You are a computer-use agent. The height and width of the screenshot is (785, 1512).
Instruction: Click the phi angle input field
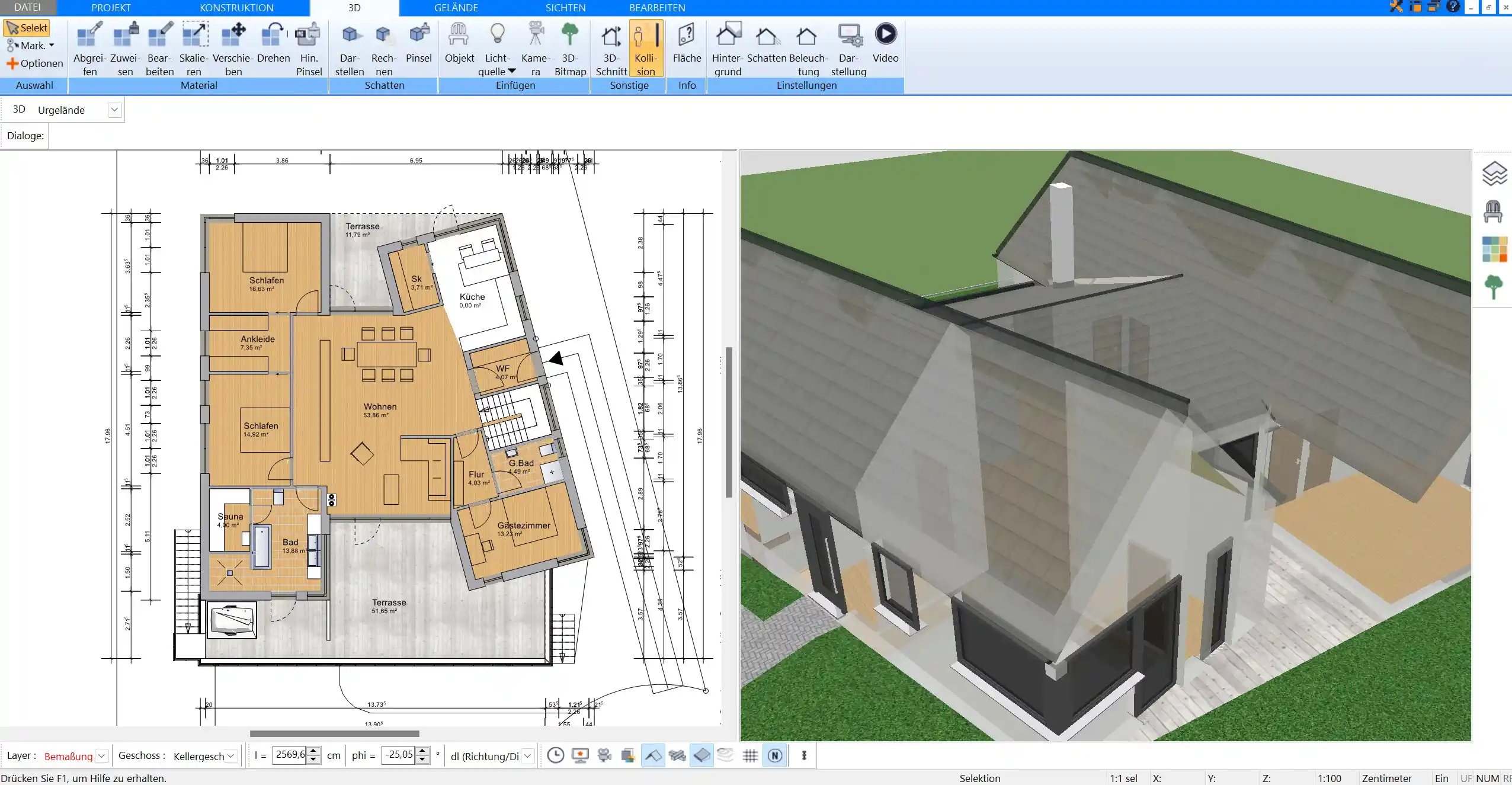tap(399, 755)
